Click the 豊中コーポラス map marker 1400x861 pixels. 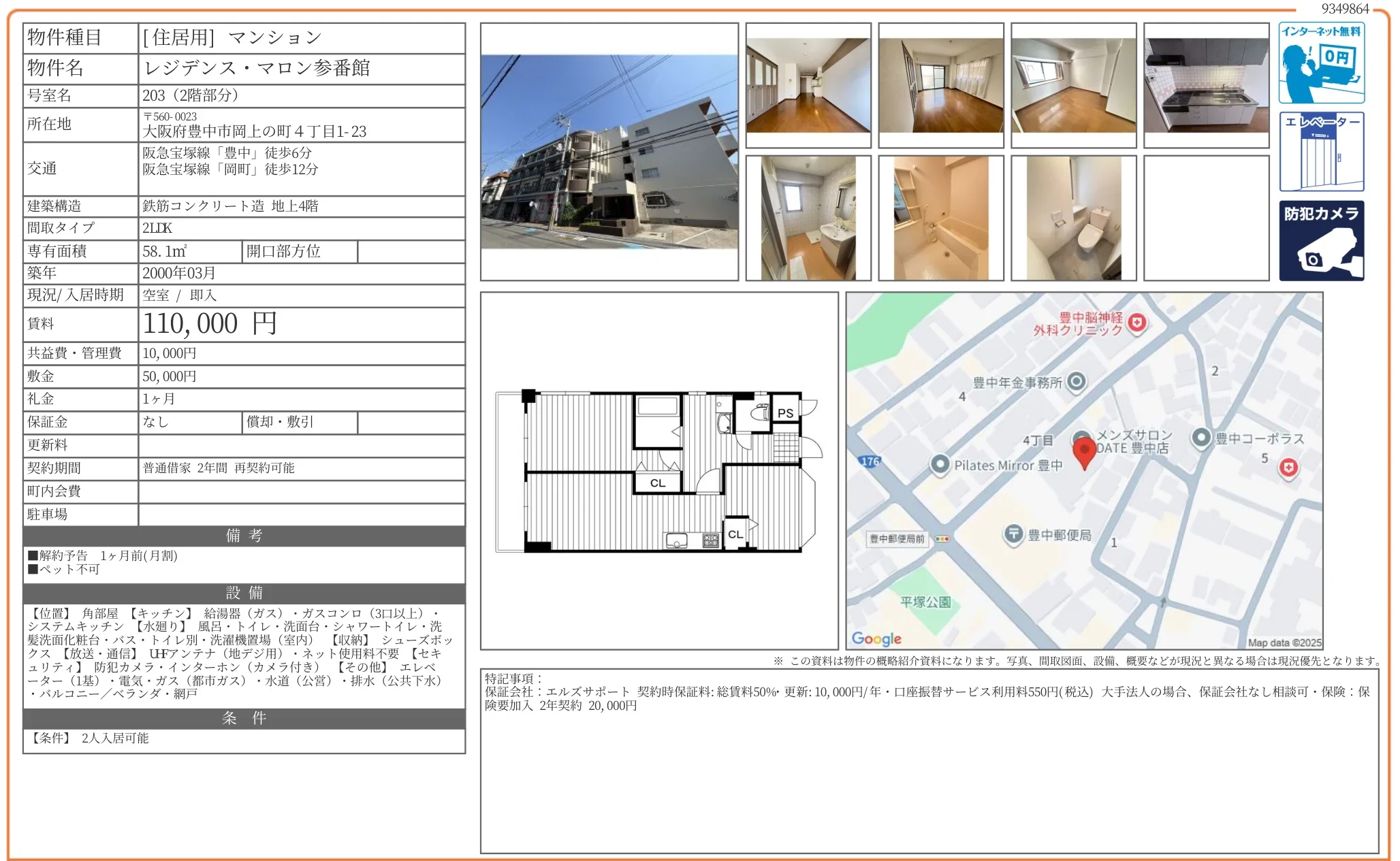pos(1201,438)
